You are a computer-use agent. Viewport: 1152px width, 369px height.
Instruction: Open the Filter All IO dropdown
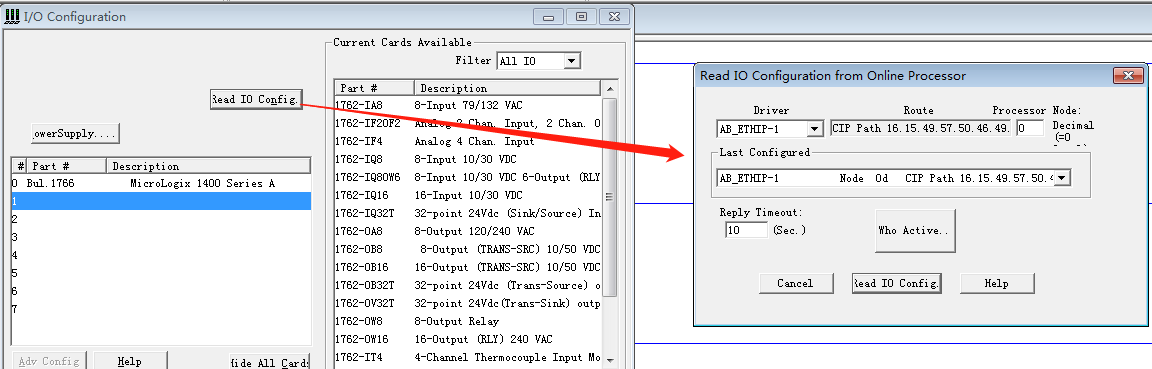[x=572, y=61]
